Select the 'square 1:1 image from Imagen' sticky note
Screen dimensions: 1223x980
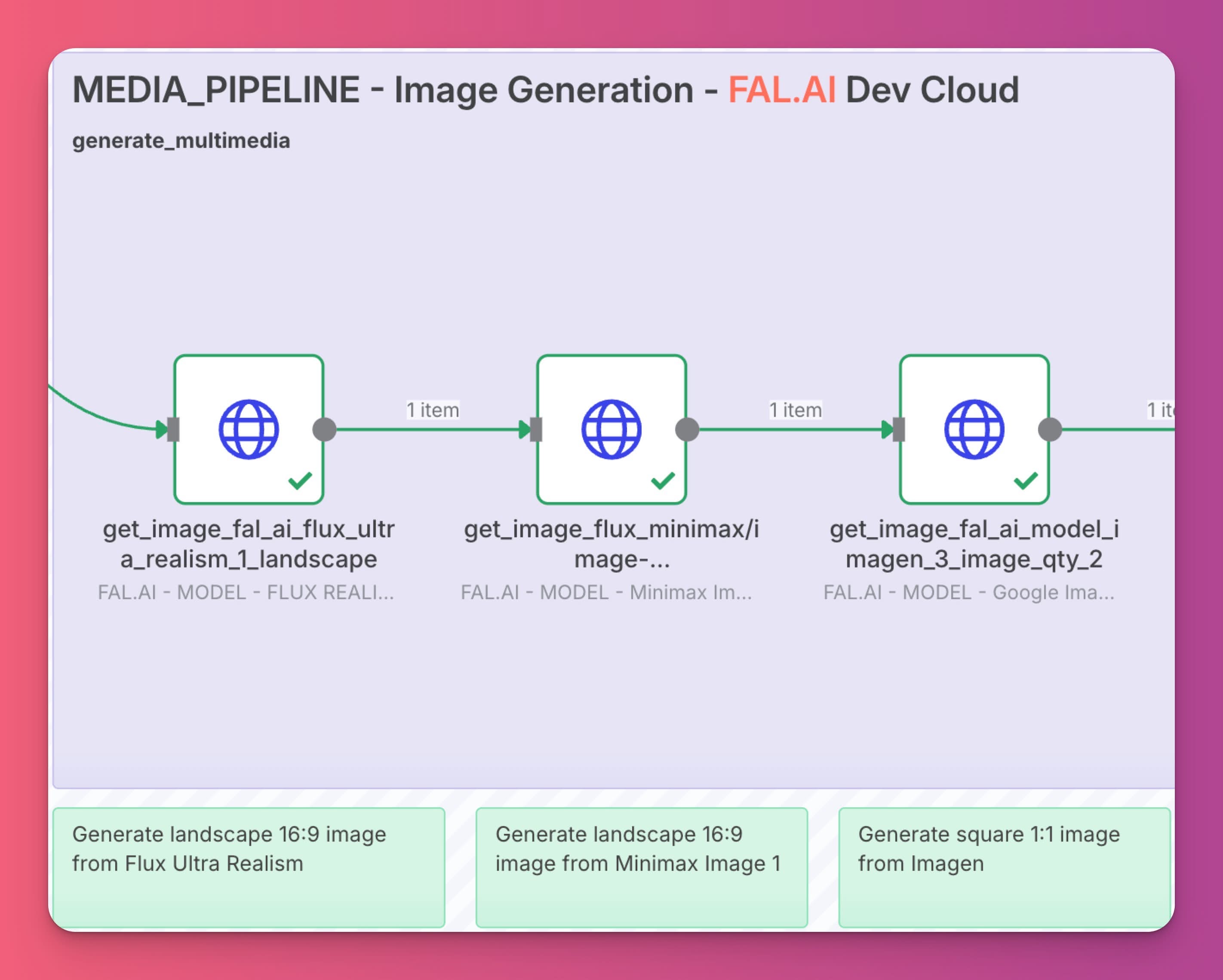pyautogui.click(x=1005, y=868)
